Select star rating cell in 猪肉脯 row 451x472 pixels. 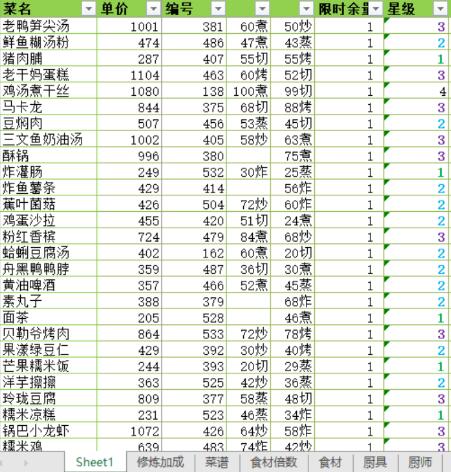point(416,59)
